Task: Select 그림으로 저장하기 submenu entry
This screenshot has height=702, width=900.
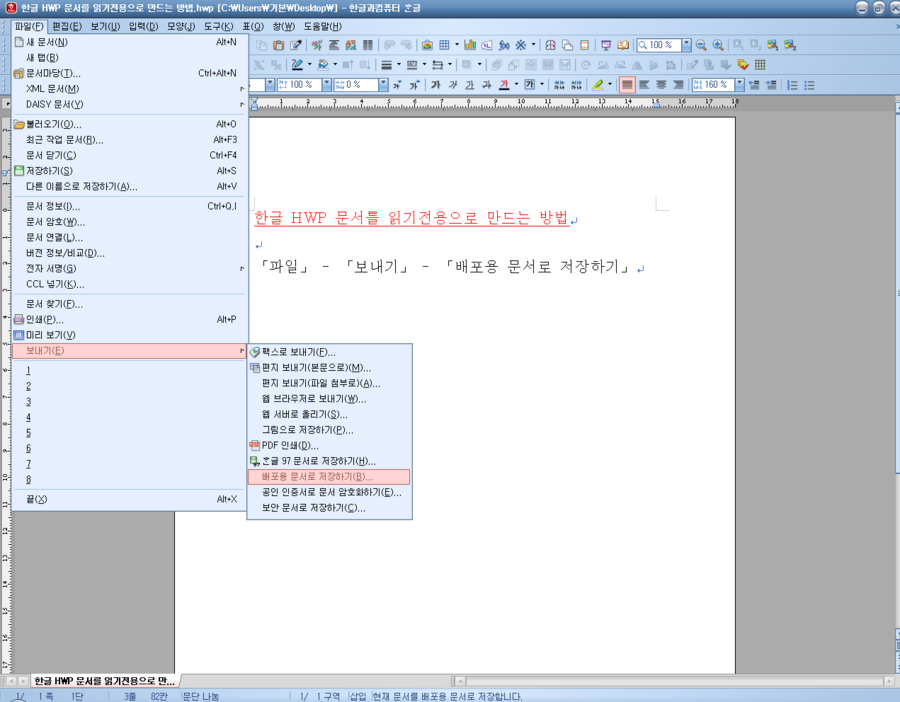Action: 329,430
